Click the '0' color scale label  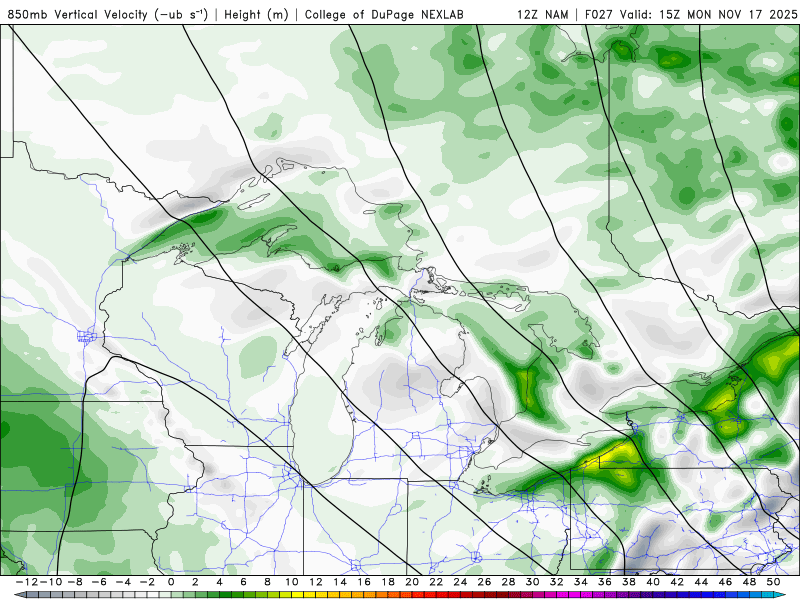tap(171, 582)
